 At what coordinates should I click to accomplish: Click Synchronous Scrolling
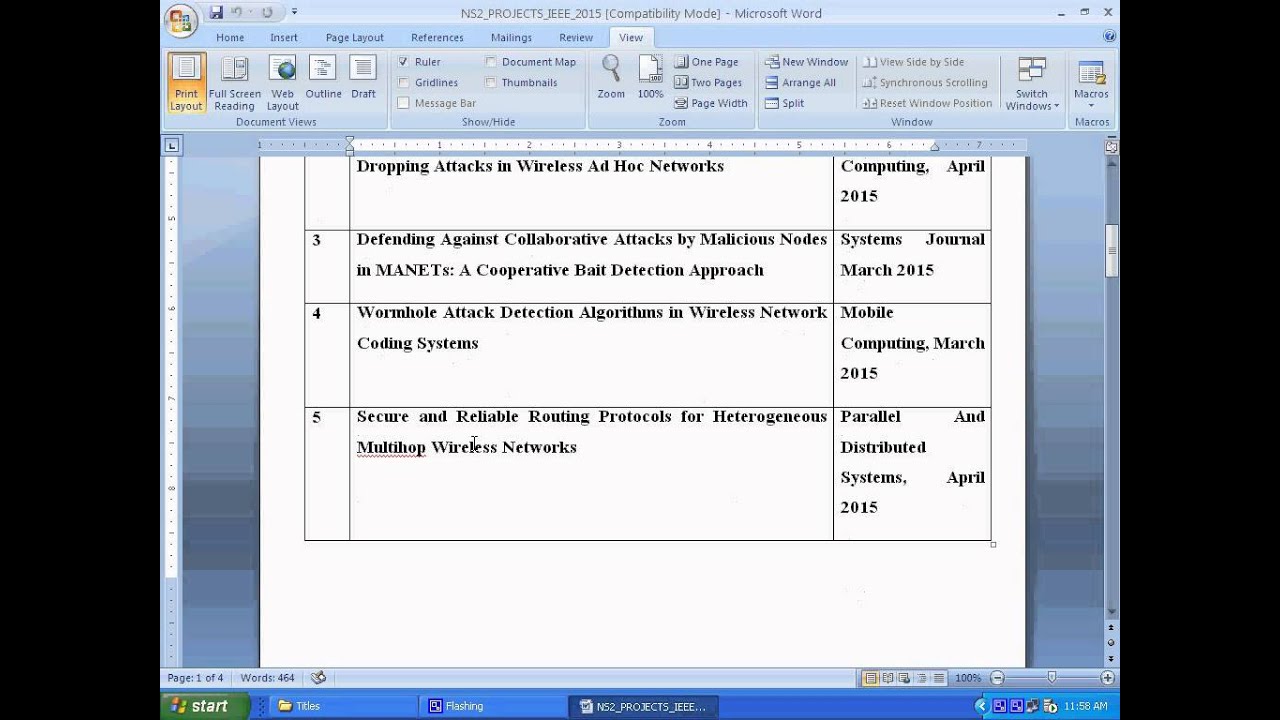[925, 83]
